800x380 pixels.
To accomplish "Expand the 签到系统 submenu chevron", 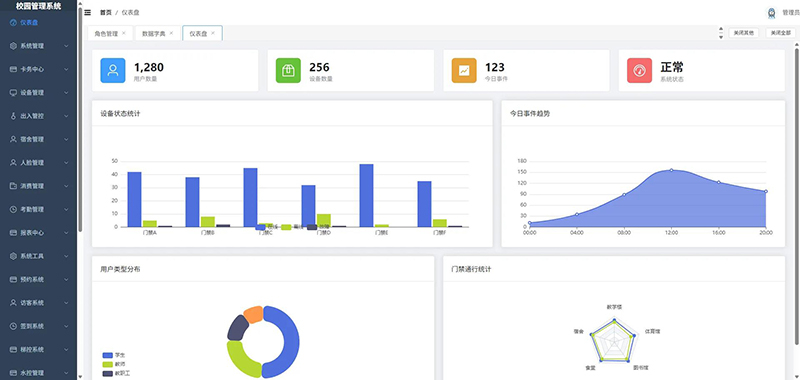I will tap(66, 326).
